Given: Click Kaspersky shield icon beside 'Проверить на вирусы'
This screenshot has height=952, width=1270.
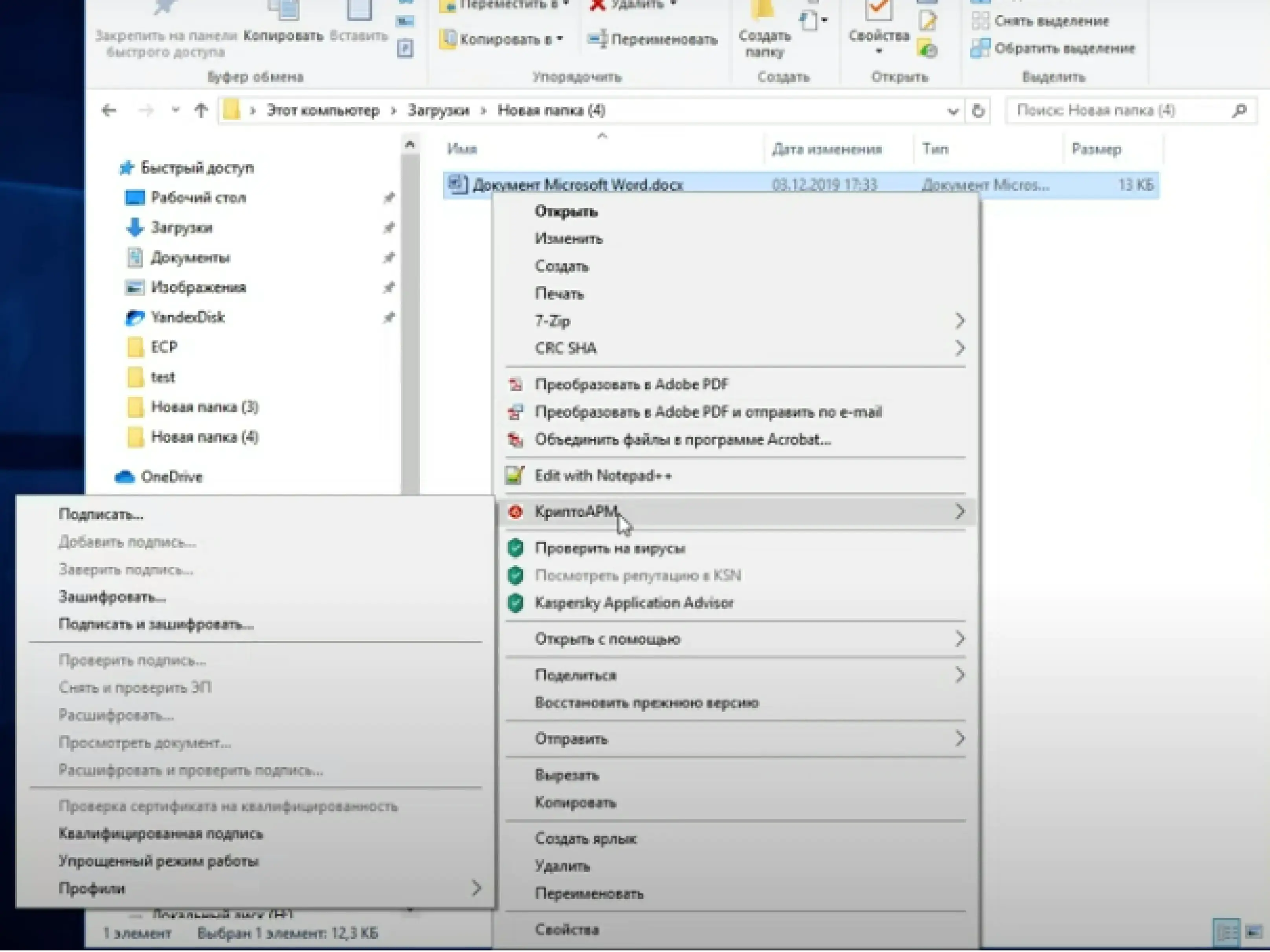Looking at the screenshot, I should (516, 548).
